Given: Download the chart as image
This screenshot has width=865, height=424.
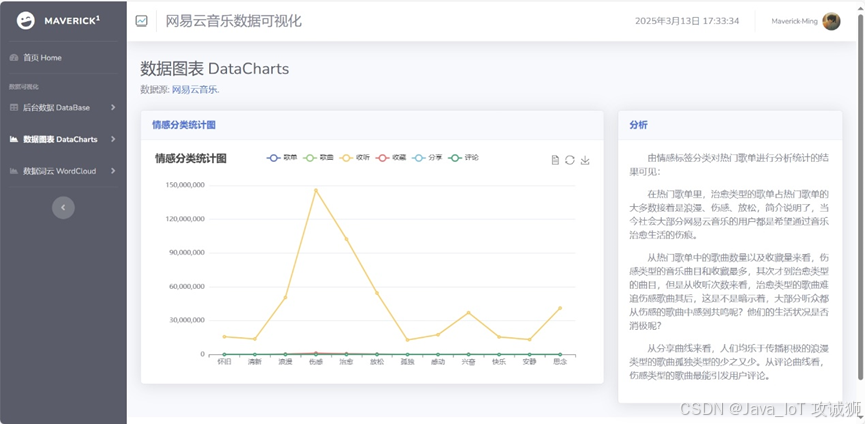Looking at the screenshot, I should (x=585, y=160).
